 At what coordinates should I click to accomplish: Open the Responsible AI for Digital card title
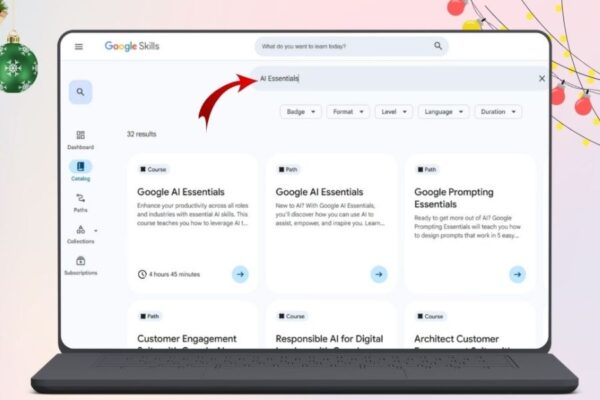point(329,339)
